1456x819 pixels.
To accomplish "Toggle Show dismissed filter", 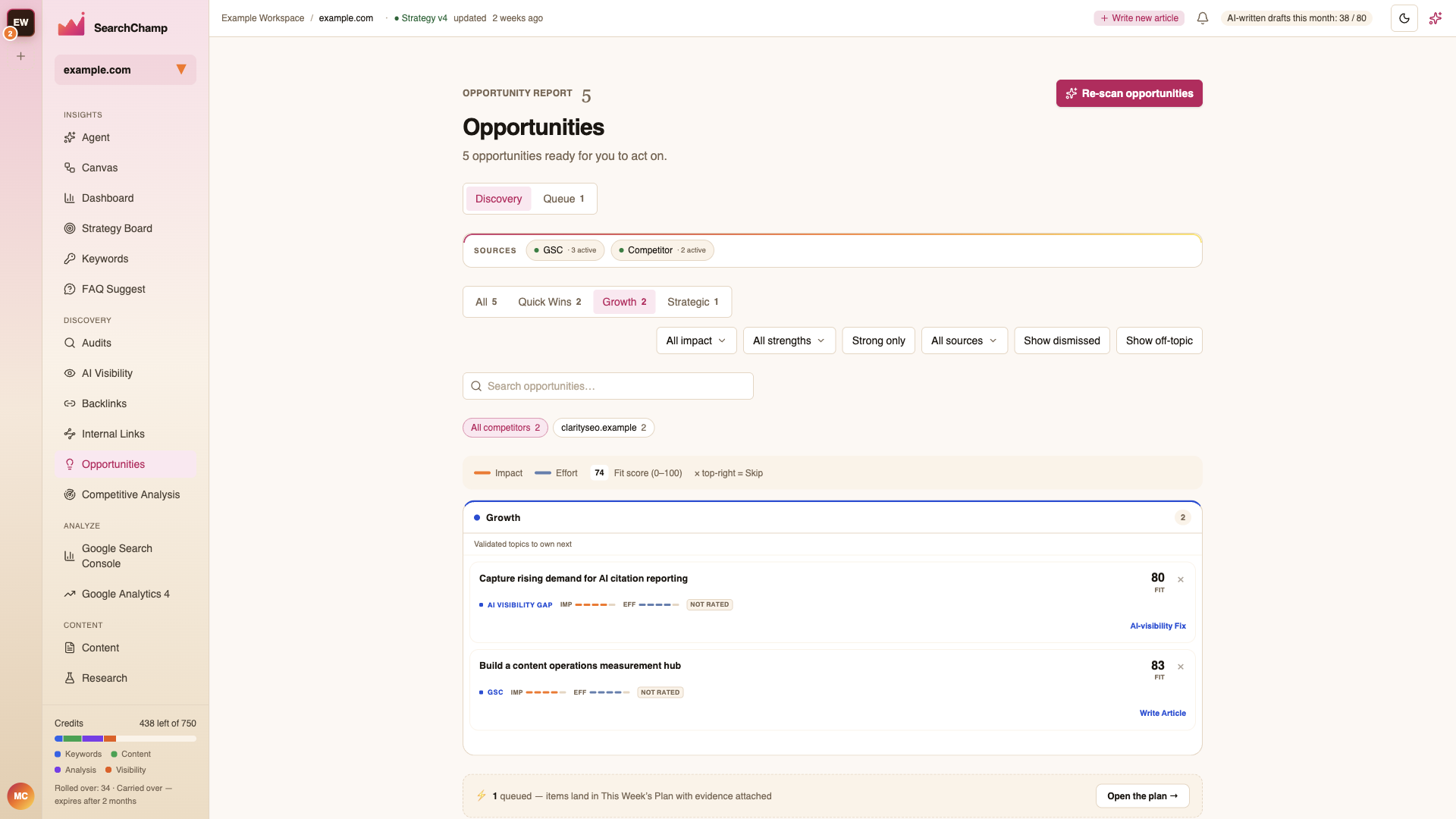I will point(1062,340).
